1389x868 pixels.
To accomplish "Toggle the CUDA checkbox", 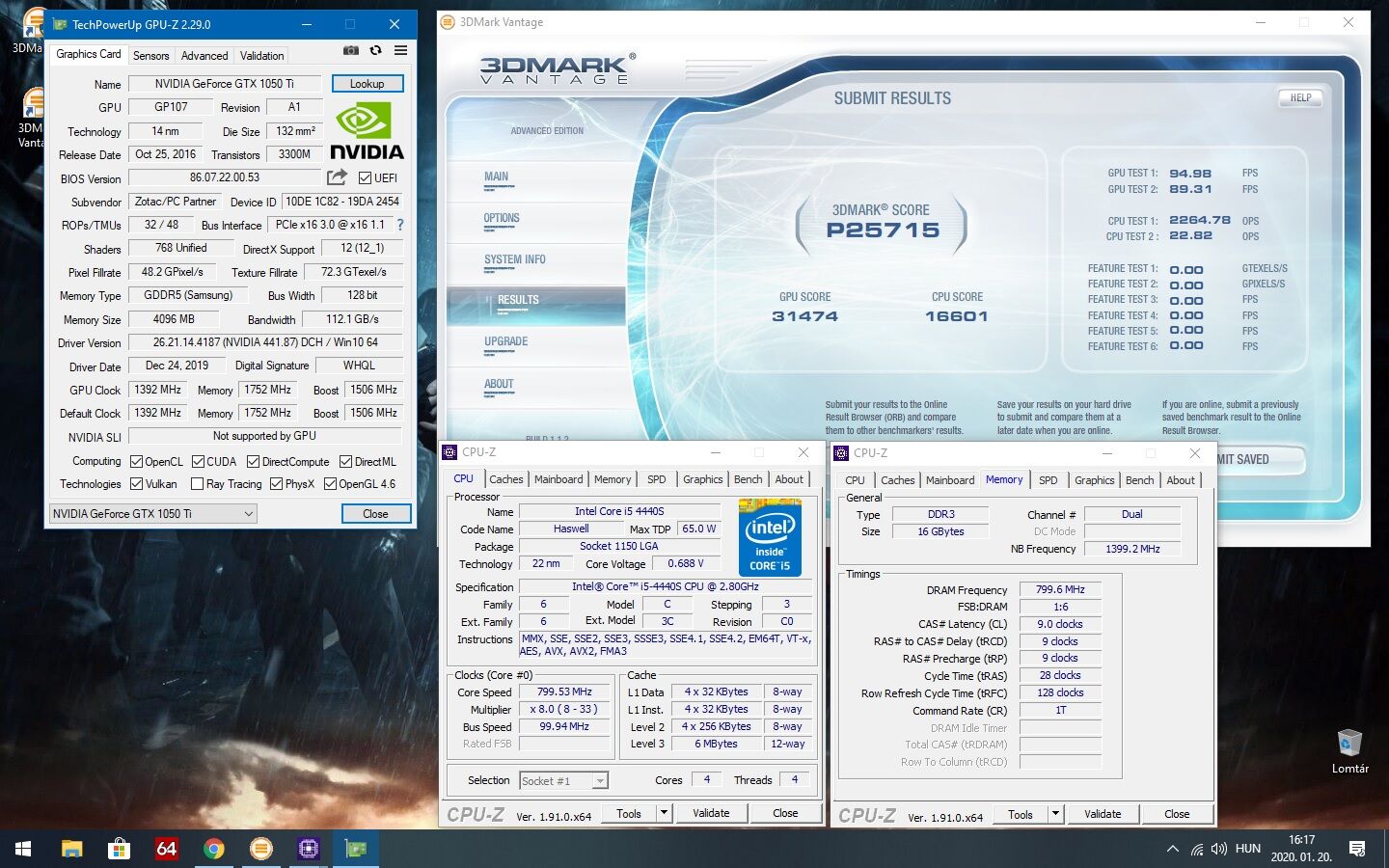I will [x=198, y=462].
